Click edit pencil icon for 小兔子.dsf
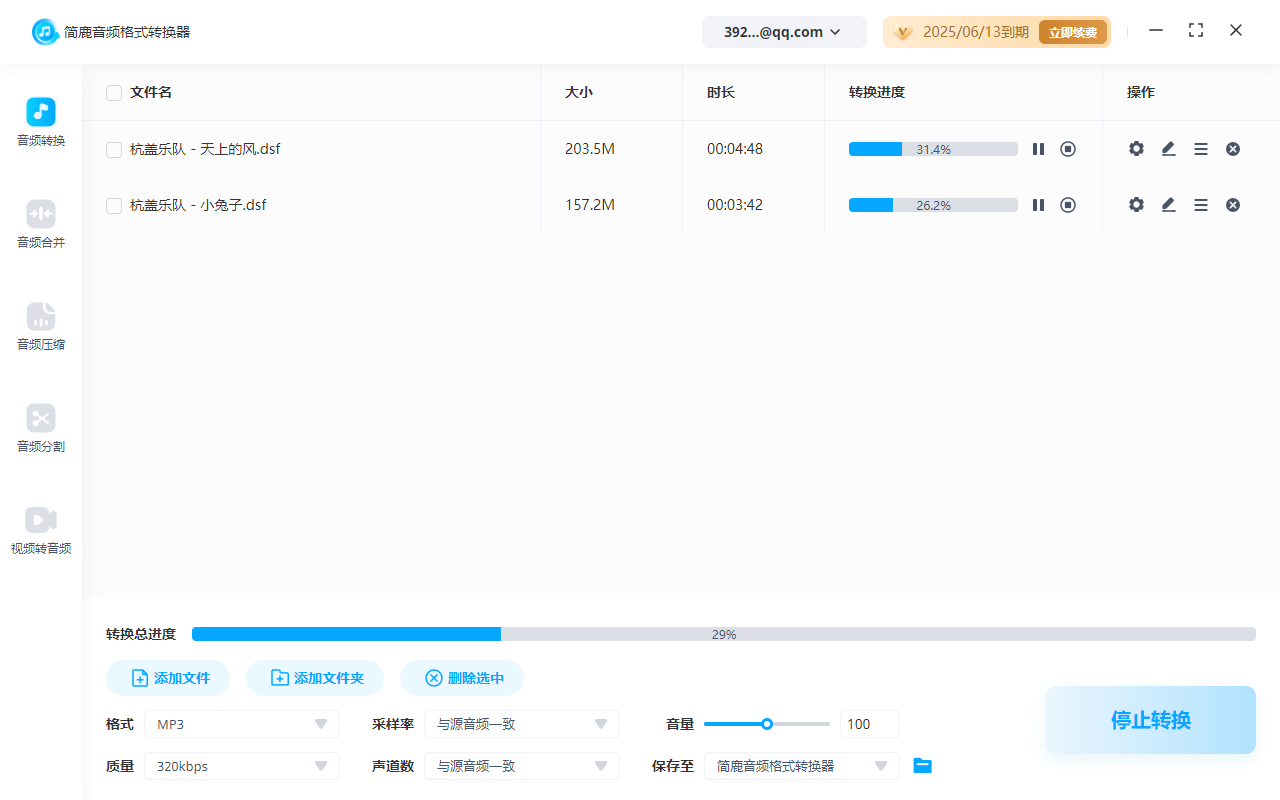 [x=1168, y=205]
